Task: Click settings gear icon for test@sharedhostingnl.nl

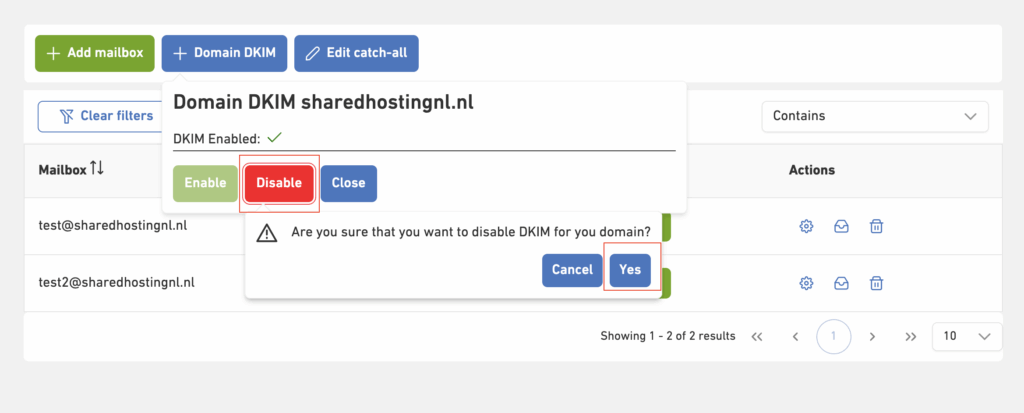Action: pos(806,226)
